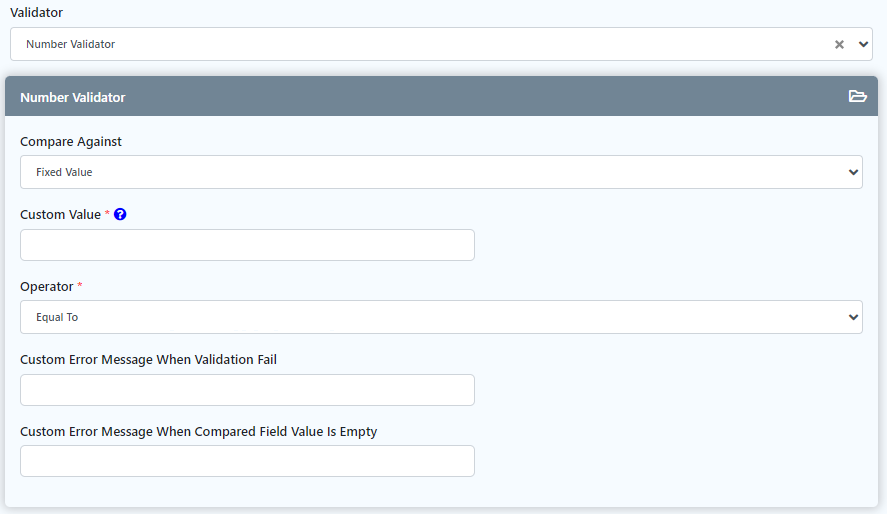The image size is (887, 514).
Task: Click the folder icon in Number Validator header
Action: 857,97
